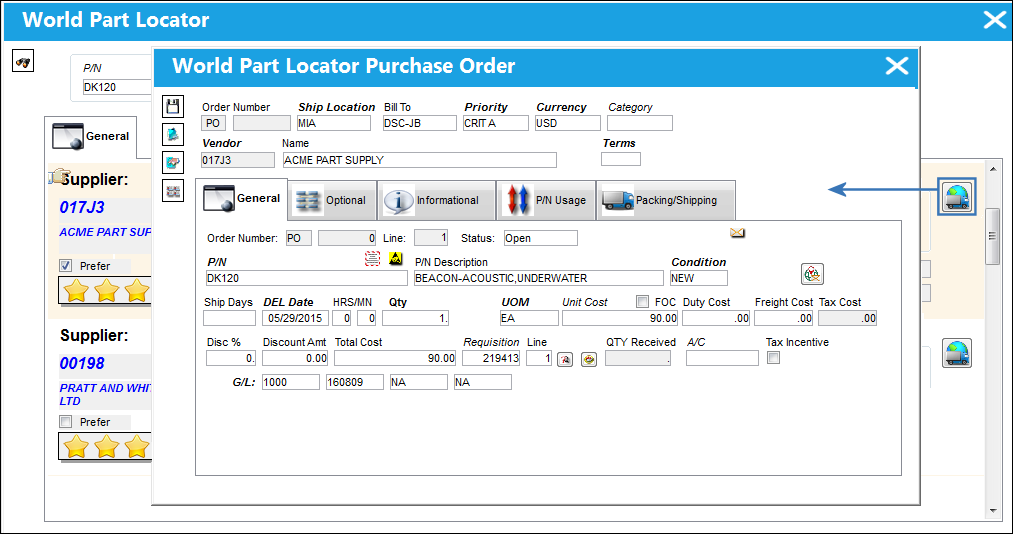Click the empty Category field
The width and height of the screenshot is (1013, 534).
point(640,123)
